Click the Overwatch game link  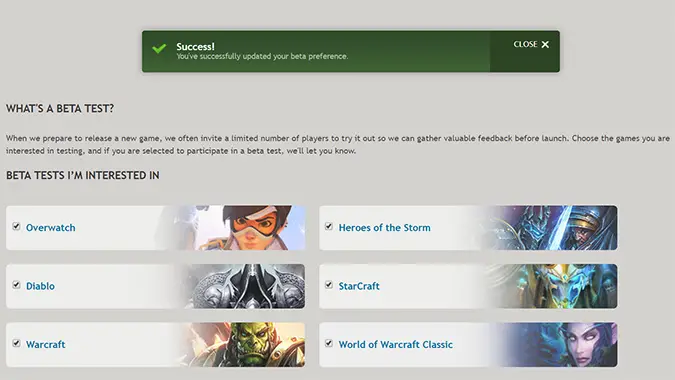pos(50,228)
